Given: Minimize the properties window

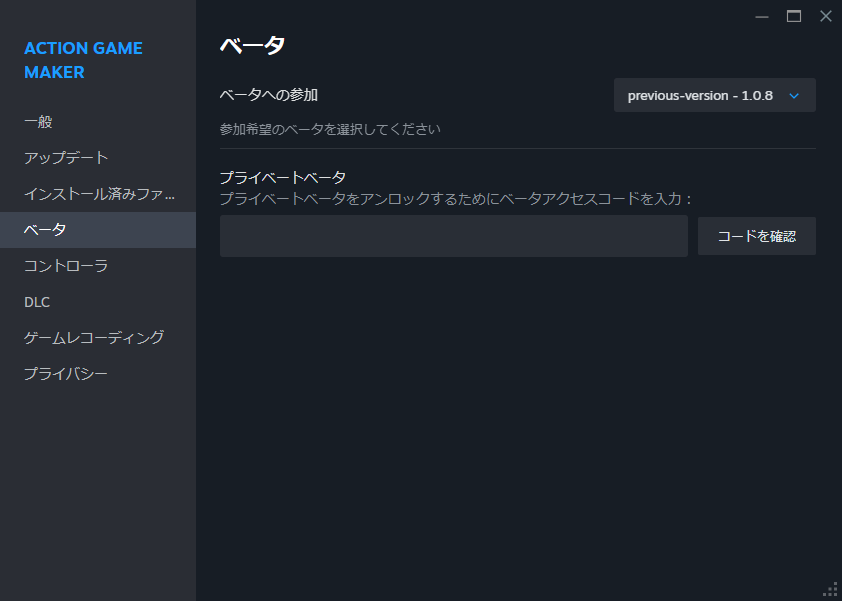Looking at the screenshot, I should (x=761, y=17).
